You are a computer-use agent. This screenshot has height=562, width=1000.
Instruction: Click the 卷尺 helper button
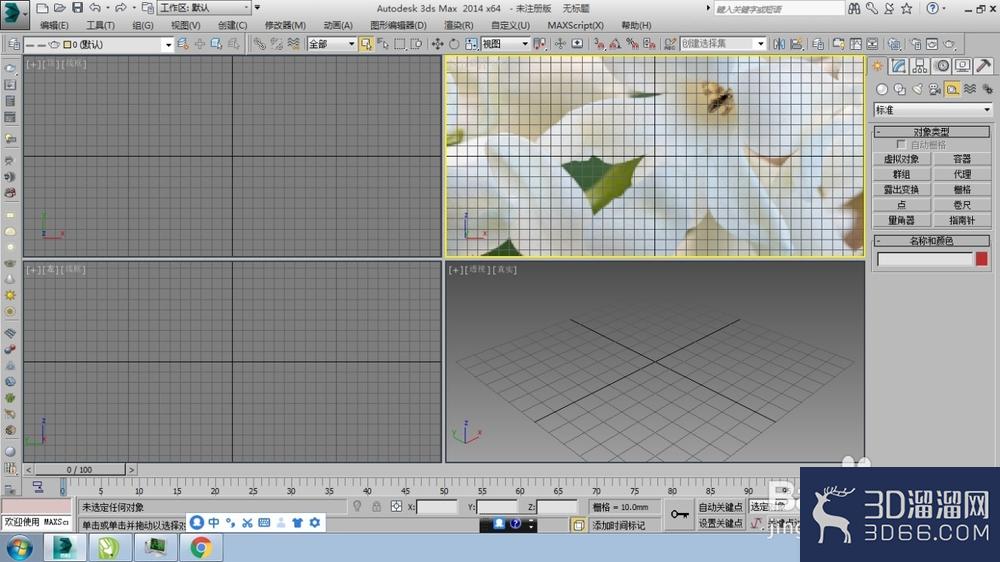pyautogui.click(x=962, y=205)
